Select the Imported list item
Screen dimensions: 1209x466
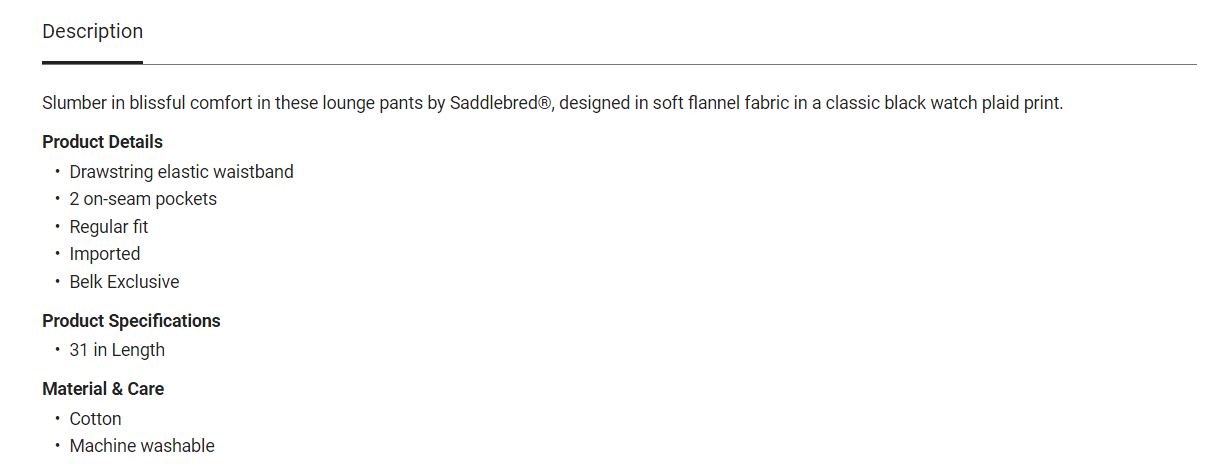click(105, 254)
